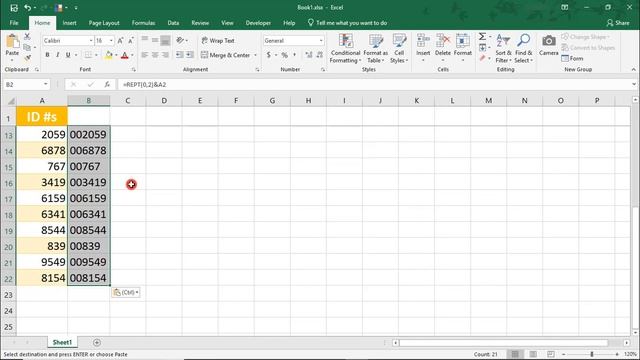Click Increase Indent icon
This screenshot has width=640, height=360.
[190, 55]
